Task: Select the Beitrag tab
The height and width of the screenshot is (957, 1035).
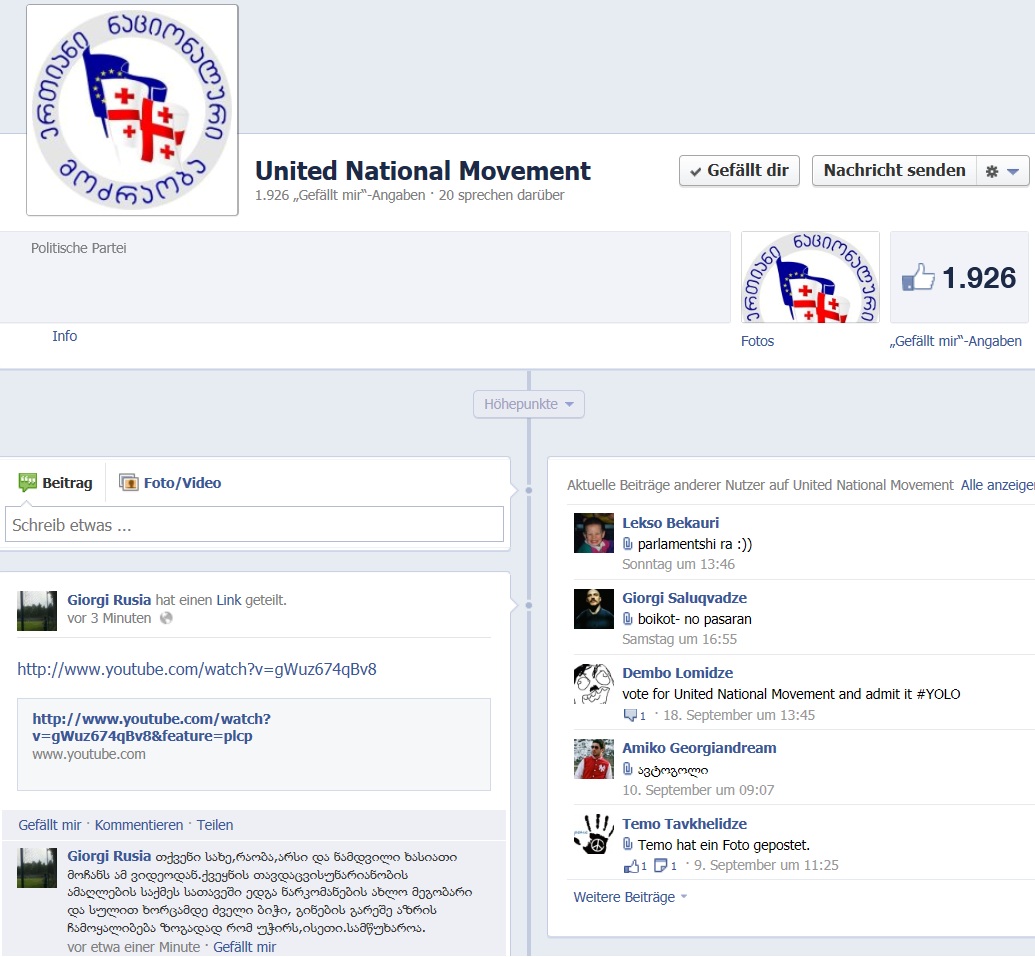Action: (x=55, y=483)
